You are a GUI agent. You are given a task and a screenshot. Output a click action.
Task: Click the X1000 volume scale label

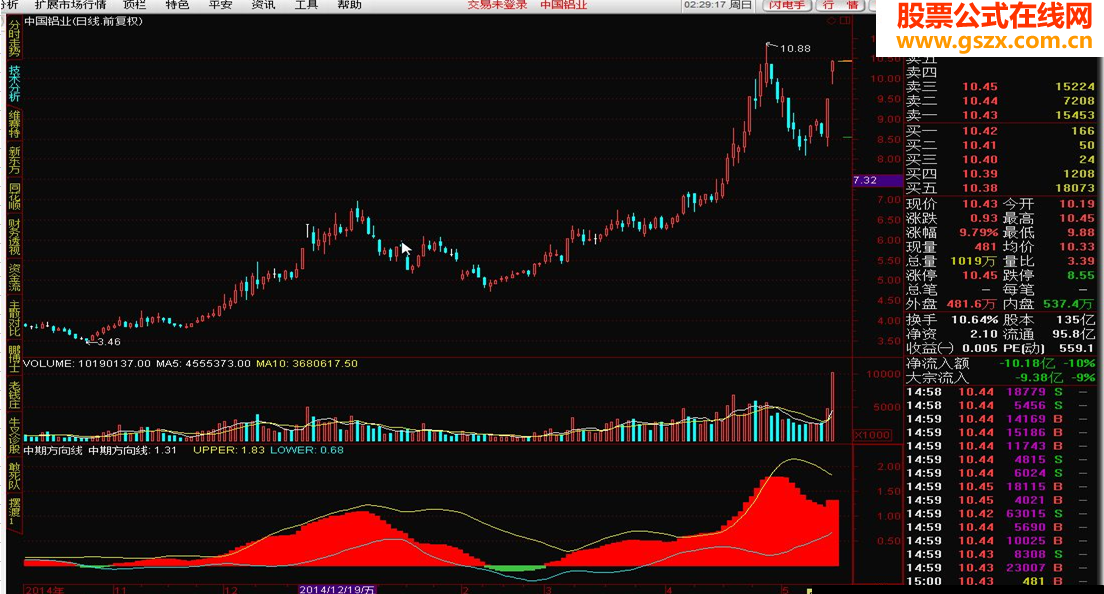873,435
